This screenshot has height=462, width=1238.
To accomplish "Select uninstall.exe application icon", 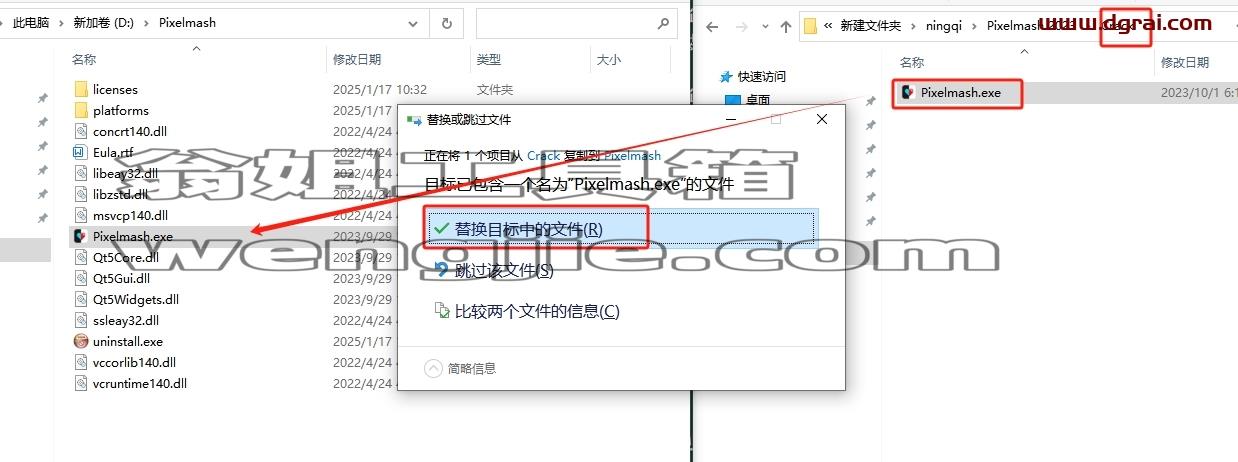I will tap(82, 341).
